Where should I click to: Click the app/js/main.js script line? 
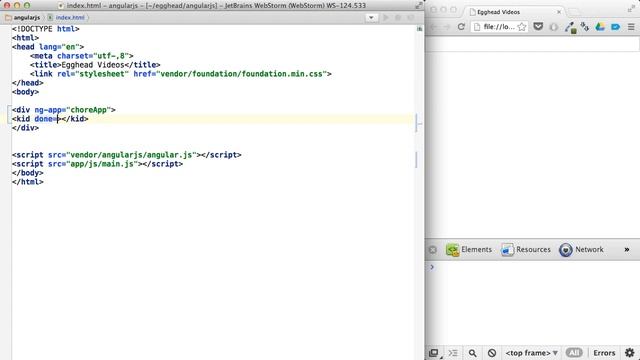pos(98,164)
